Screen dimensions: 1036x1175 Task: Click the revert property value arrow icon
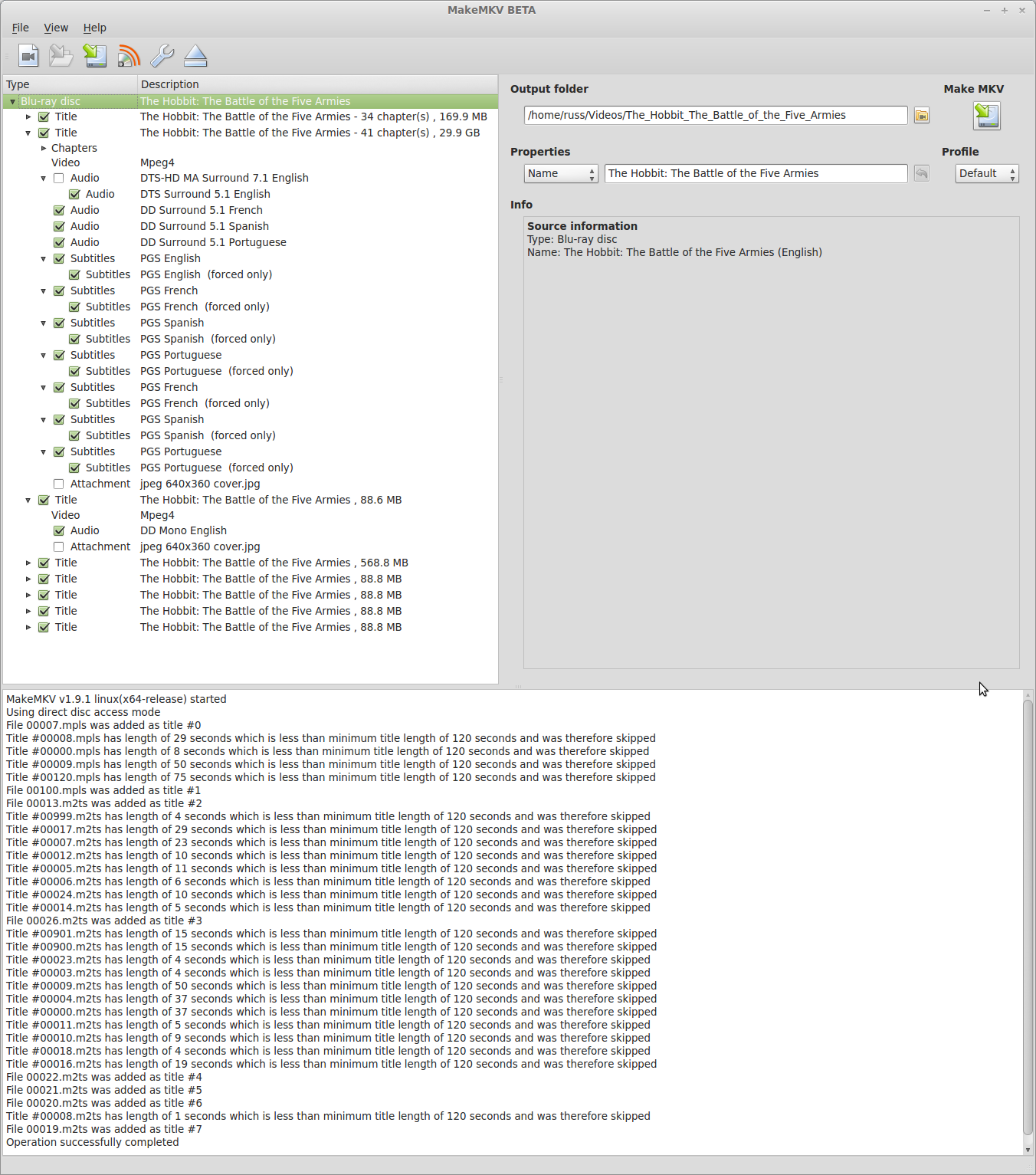tap(921, 174)
